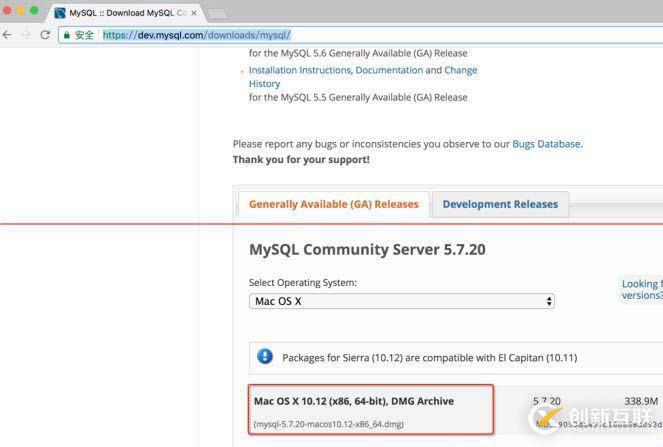Open the Documentation link
663x447 pixels.
389,70
